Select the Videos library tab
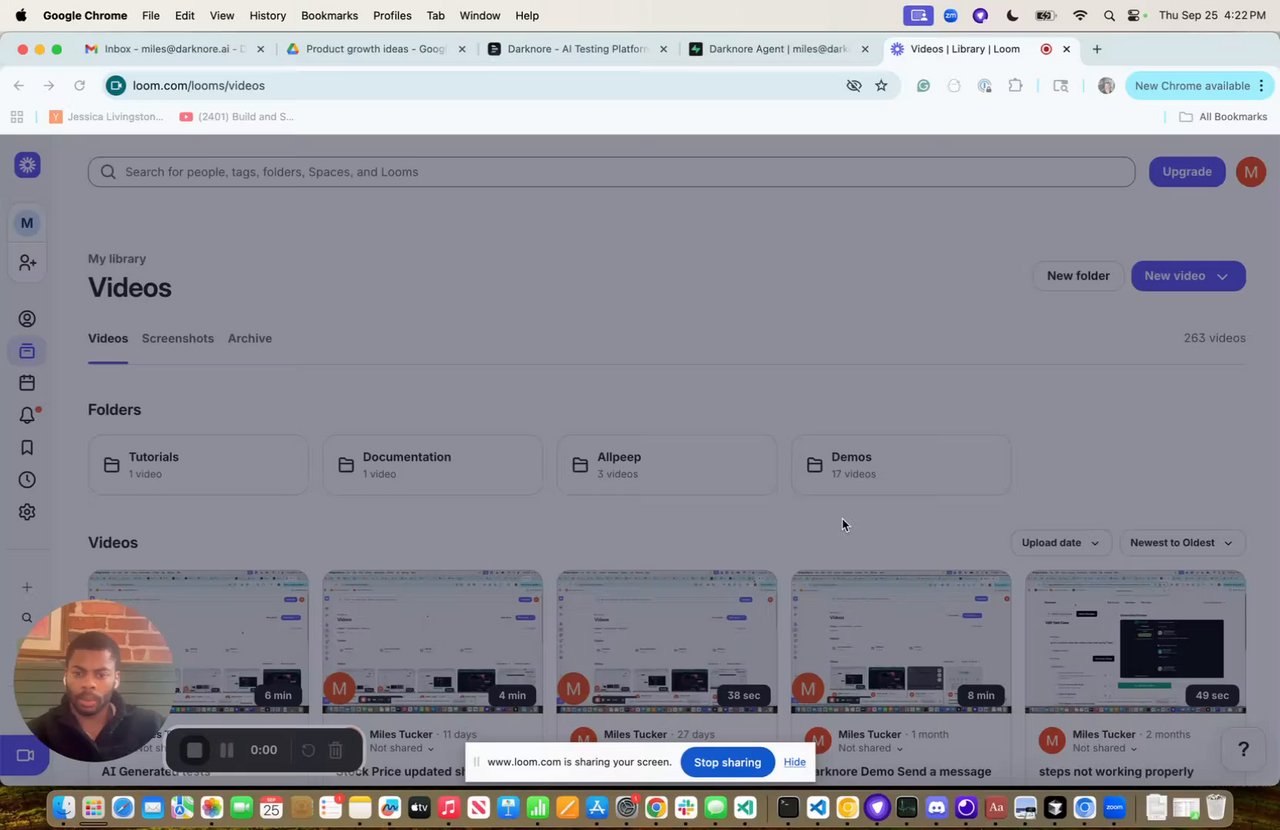 click(108, 338)
